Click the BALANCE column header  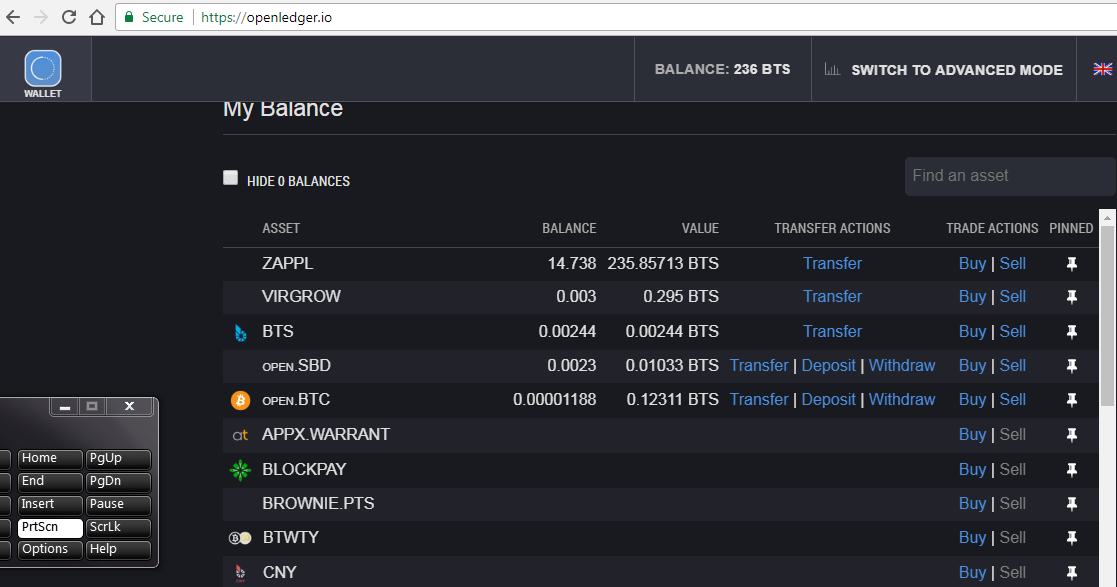pyautogui.click(x=569, y=229)
